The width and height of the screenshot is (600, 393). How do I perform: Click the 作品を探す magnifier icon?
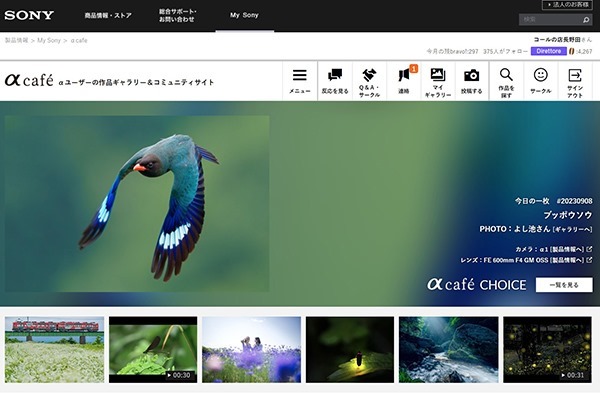[x=506, y=81]
